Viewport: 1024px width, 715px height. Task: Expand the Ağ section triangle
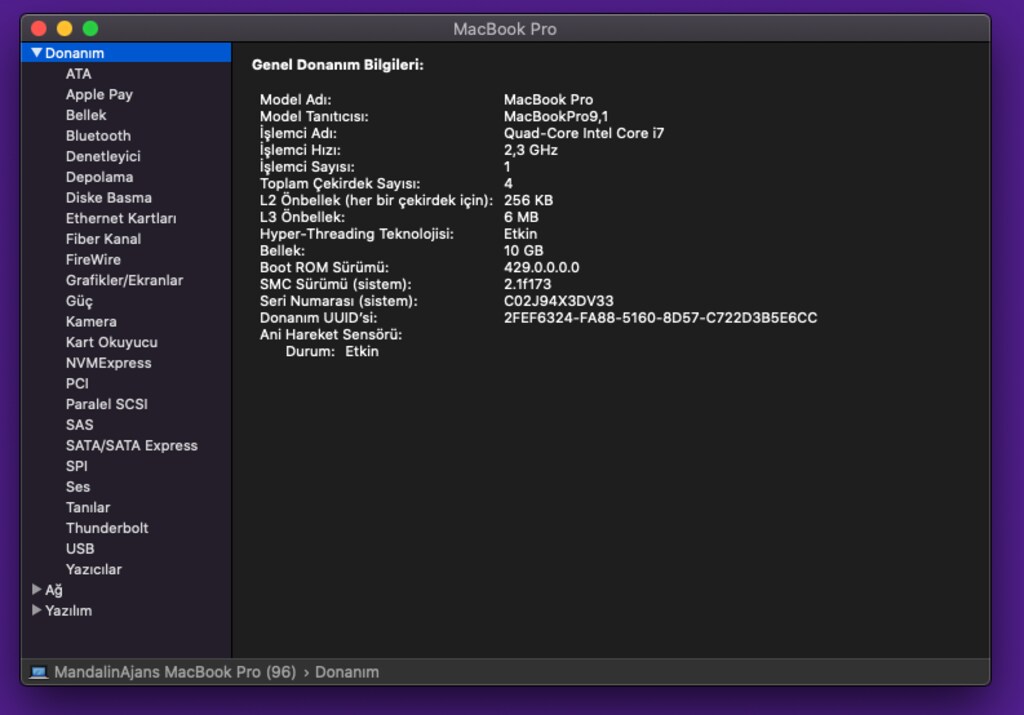pos(37,589)
